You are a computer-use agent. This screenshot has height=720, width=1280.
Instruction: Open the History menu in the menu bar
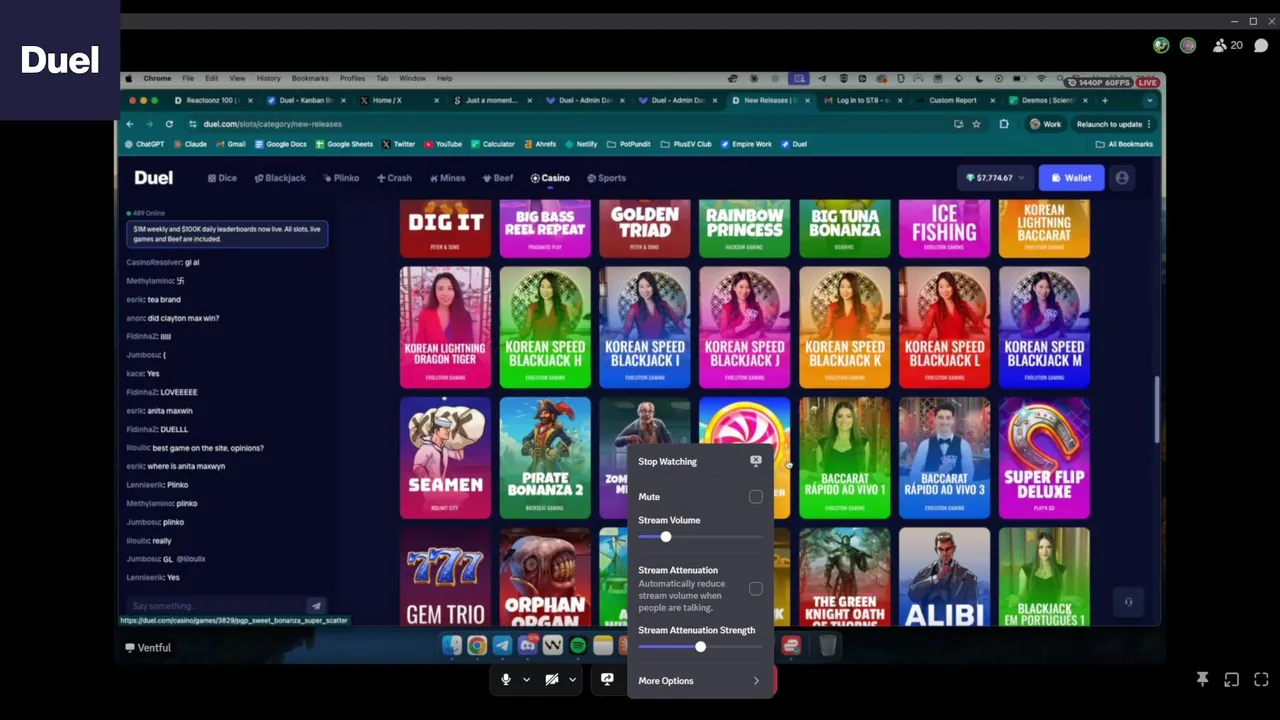[268, 78]
